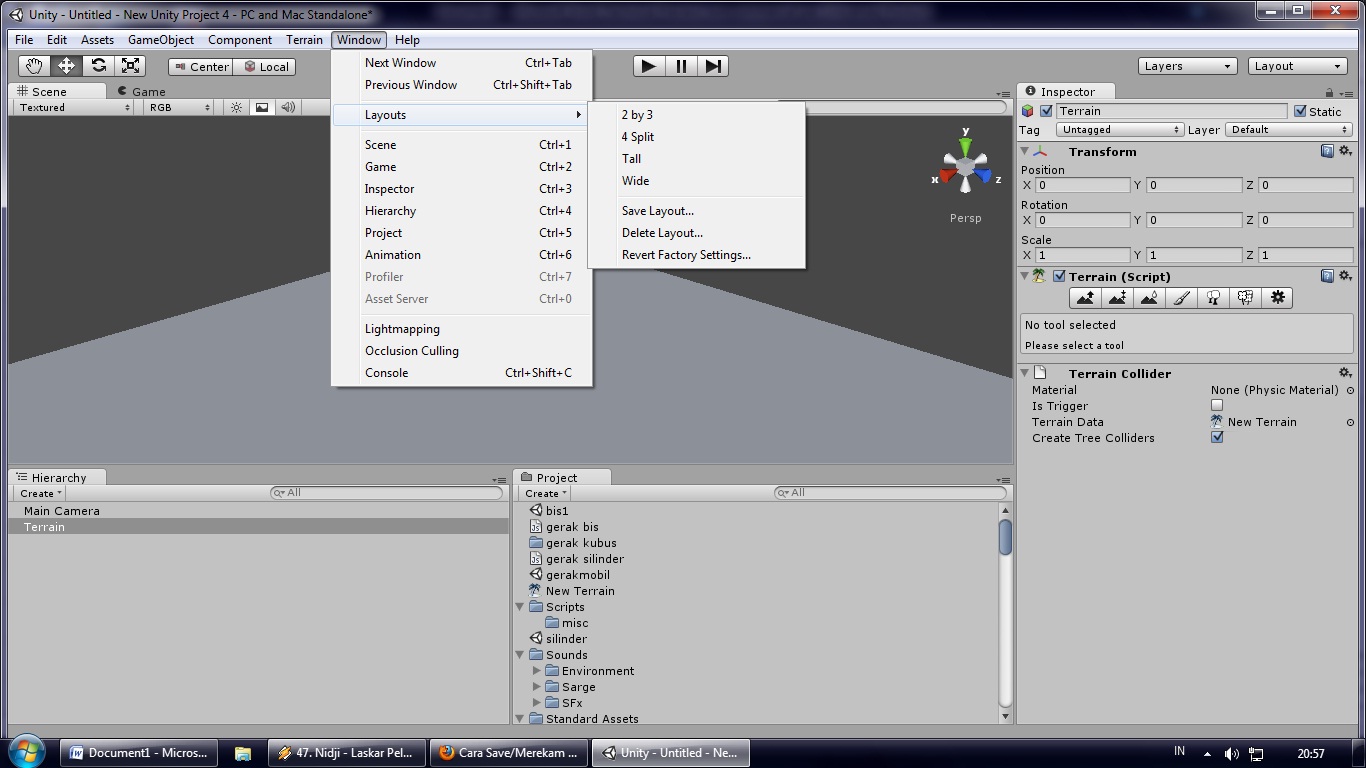The image size is (1366, 768).
Task: Select the Scale tool in toolbar
Action: [x=130, y=66]
